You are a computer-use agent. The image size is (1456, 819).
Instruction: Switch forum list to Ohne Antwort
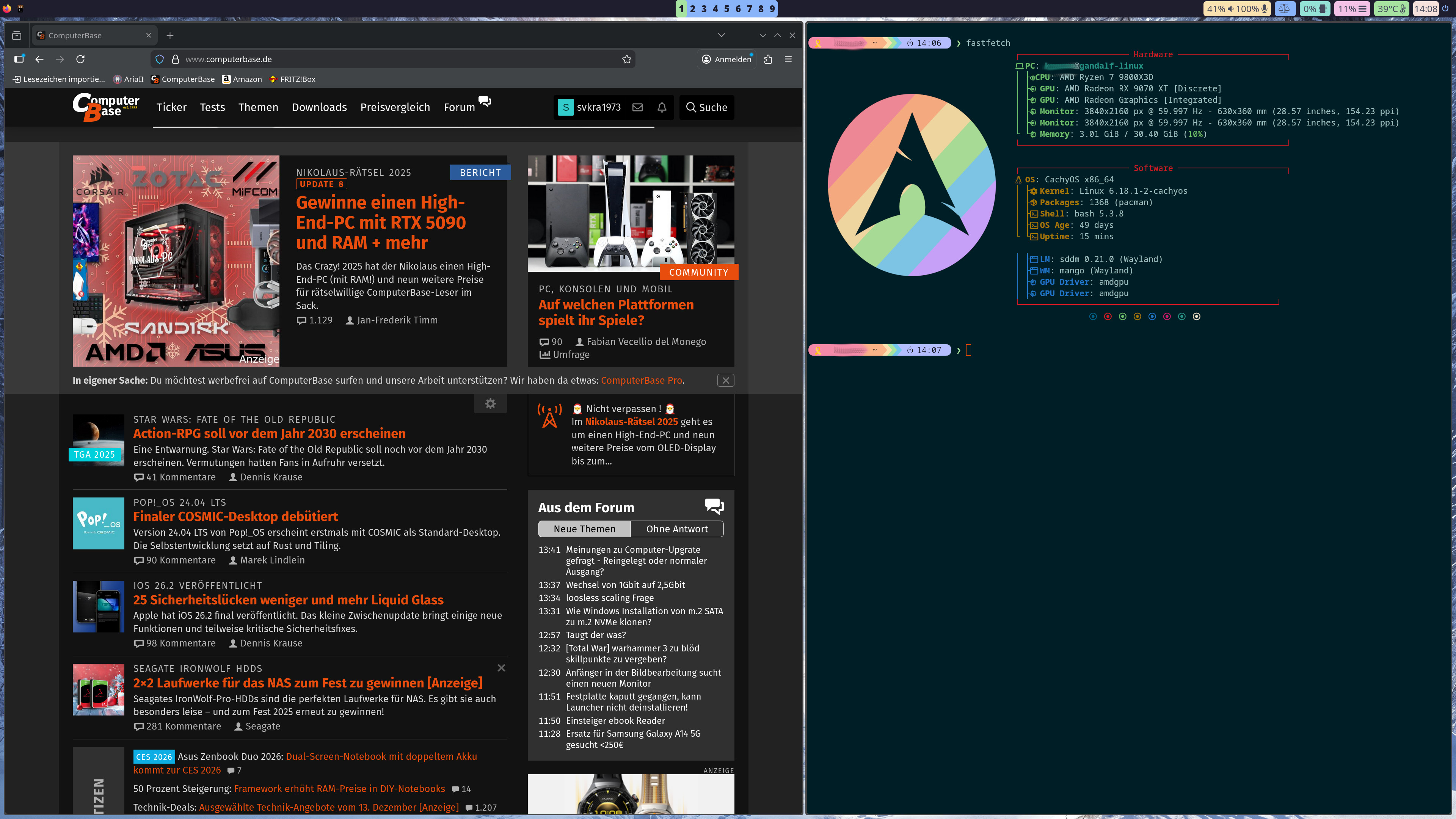click(676, 529)
